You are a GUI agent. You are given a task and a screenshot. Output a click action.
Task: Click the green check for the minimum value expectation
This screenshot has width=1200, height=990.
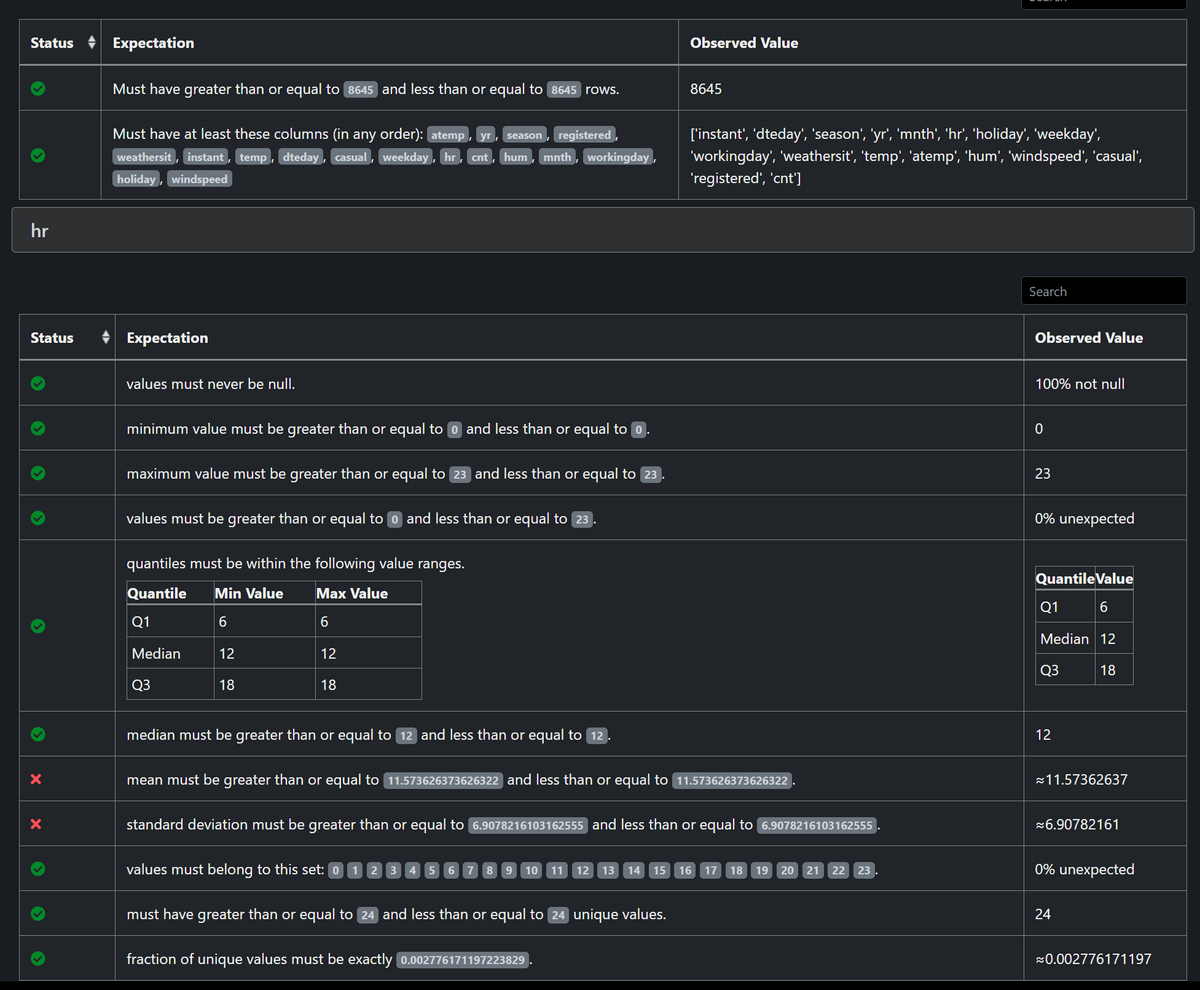pos(37,429)
